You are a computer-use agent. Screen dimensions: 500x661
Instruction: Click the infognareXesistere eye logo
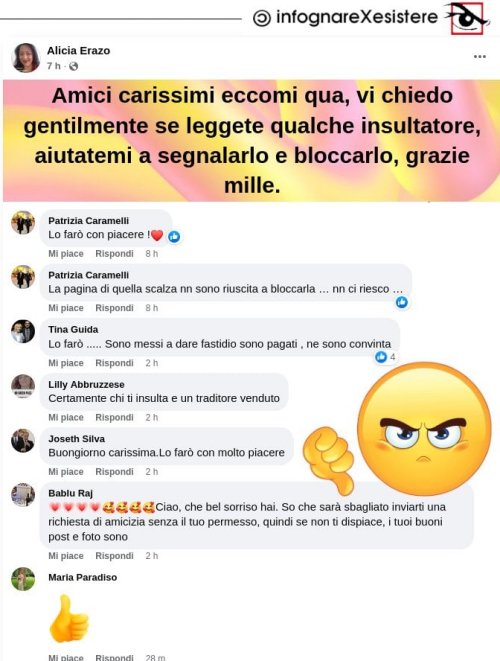[467, 18]
